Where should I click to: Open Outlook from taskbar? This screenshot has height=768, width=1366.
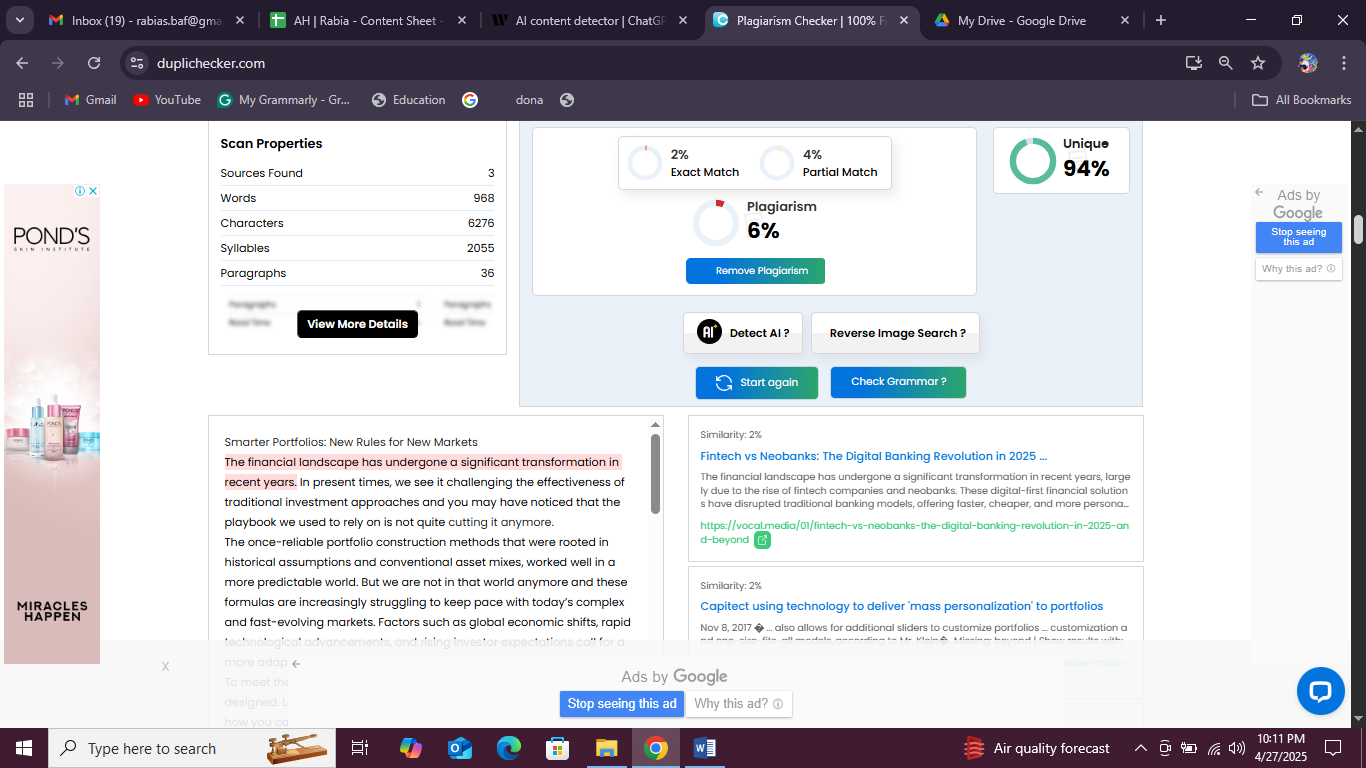tap(460, 748)
